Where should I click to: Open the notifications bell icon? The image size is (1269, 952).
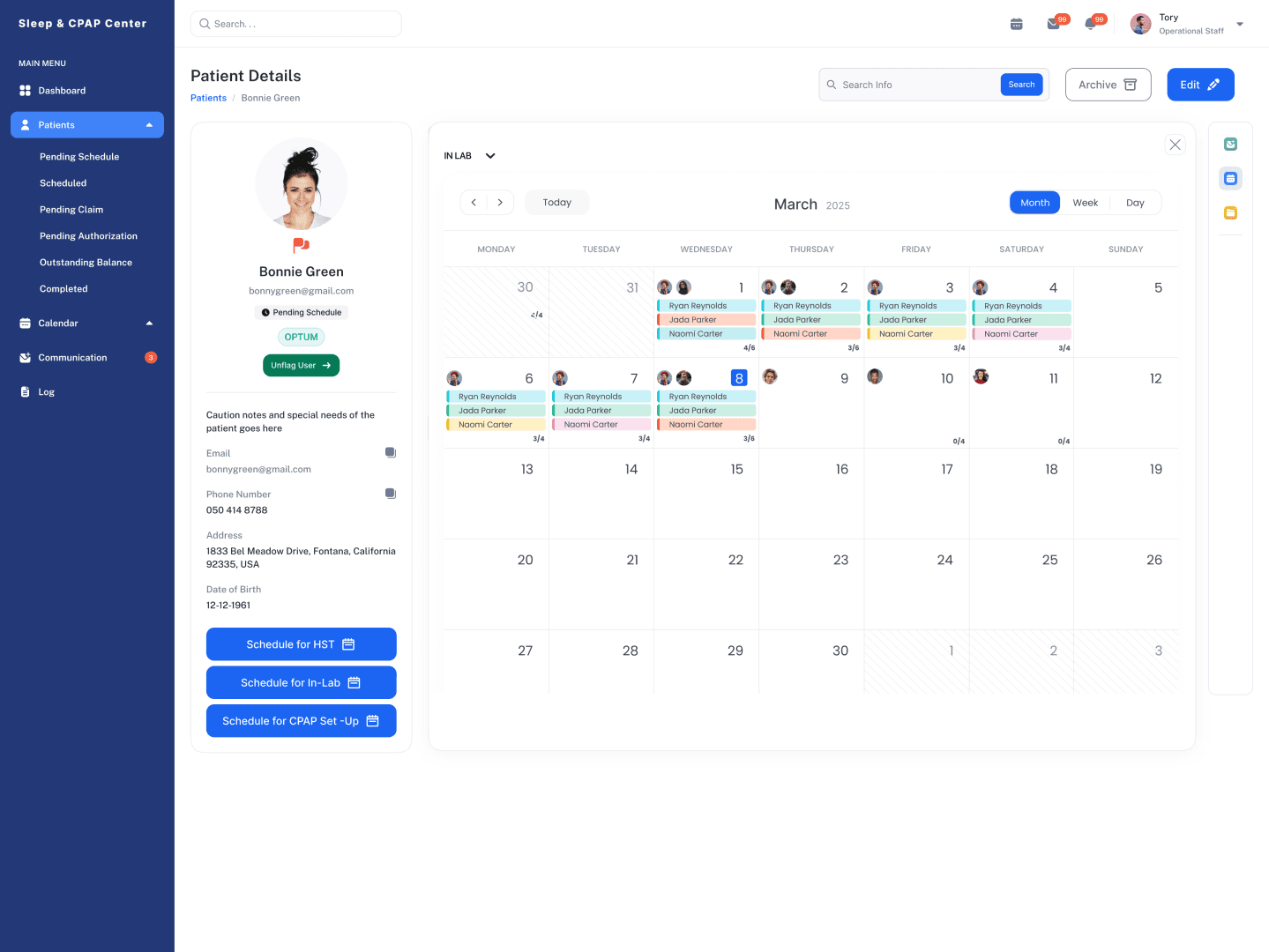pyautogui.click(x=1090, y=24)
